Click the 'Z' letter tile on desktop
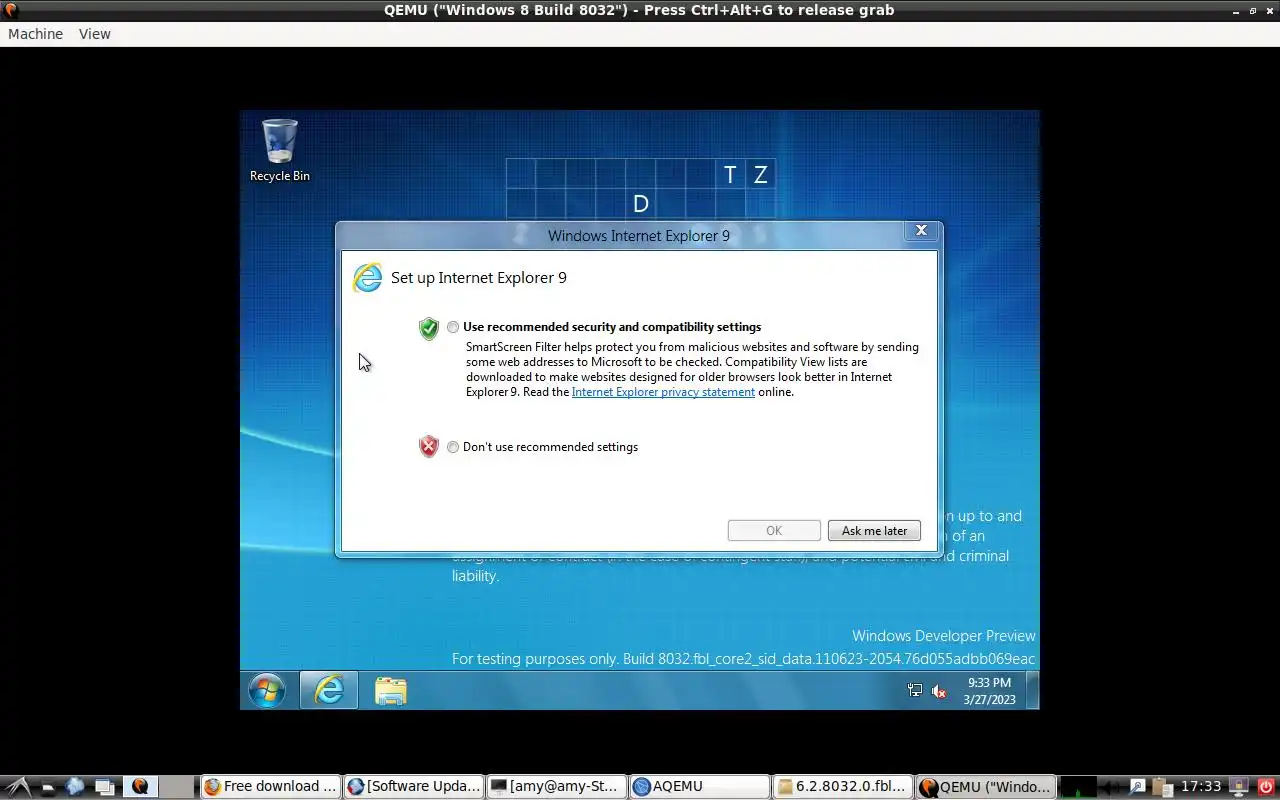This screenshot has width=1280, height=800. pyautogui.click(x=760, y=175)
